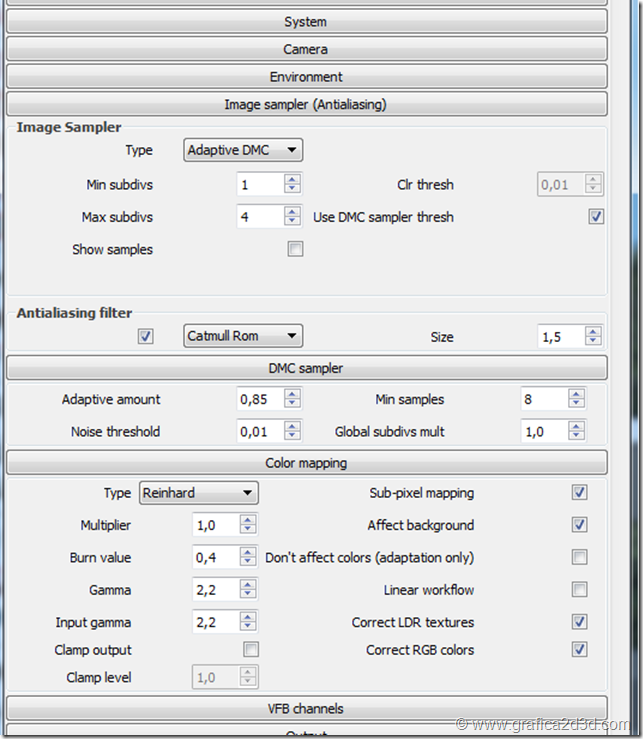Check the Clamp output option
The width and height of the screenshot is (643, 739).
click(x=251, y=650)
